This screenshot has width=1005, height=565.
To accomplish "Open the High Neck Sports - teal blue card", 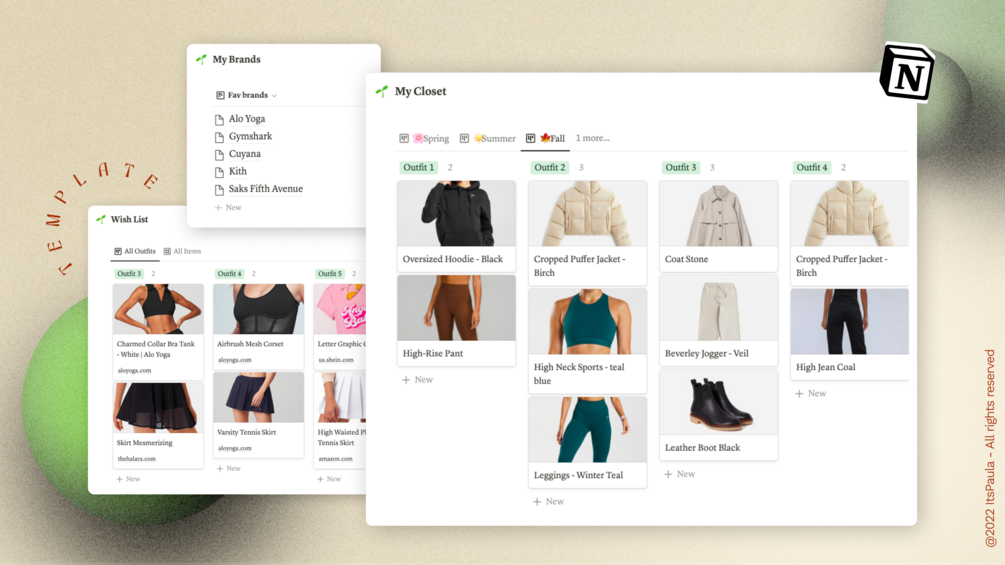I will point(588,341).
